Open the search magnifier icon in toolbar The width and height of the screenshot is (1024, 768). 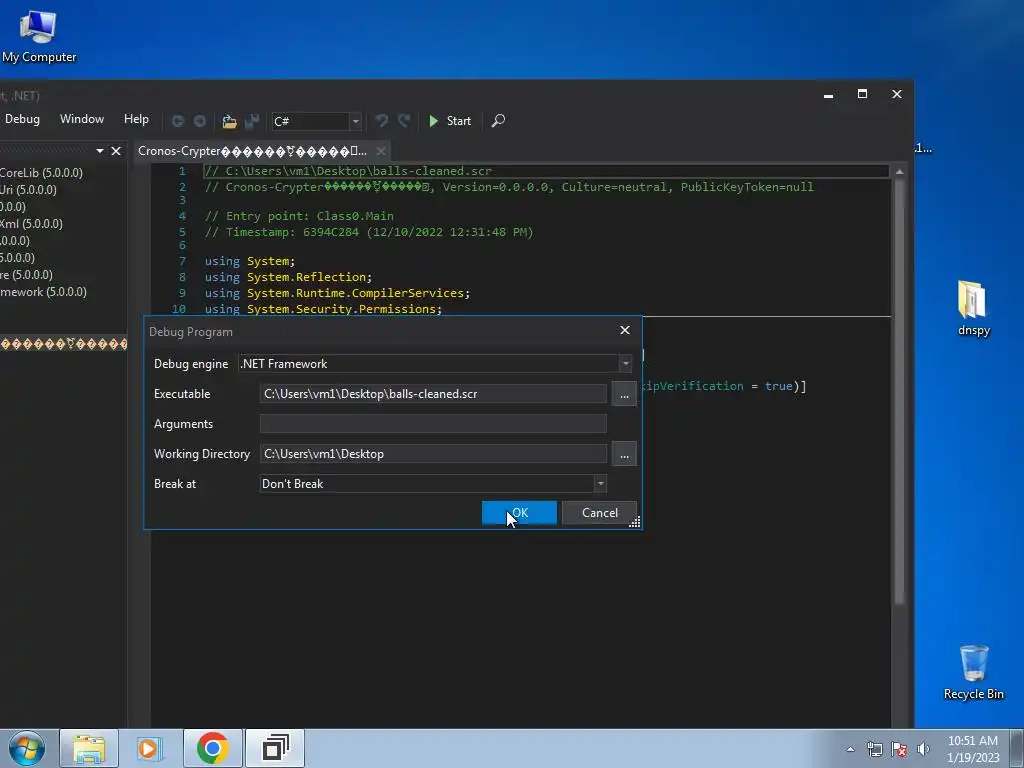(x=498, y=121)
